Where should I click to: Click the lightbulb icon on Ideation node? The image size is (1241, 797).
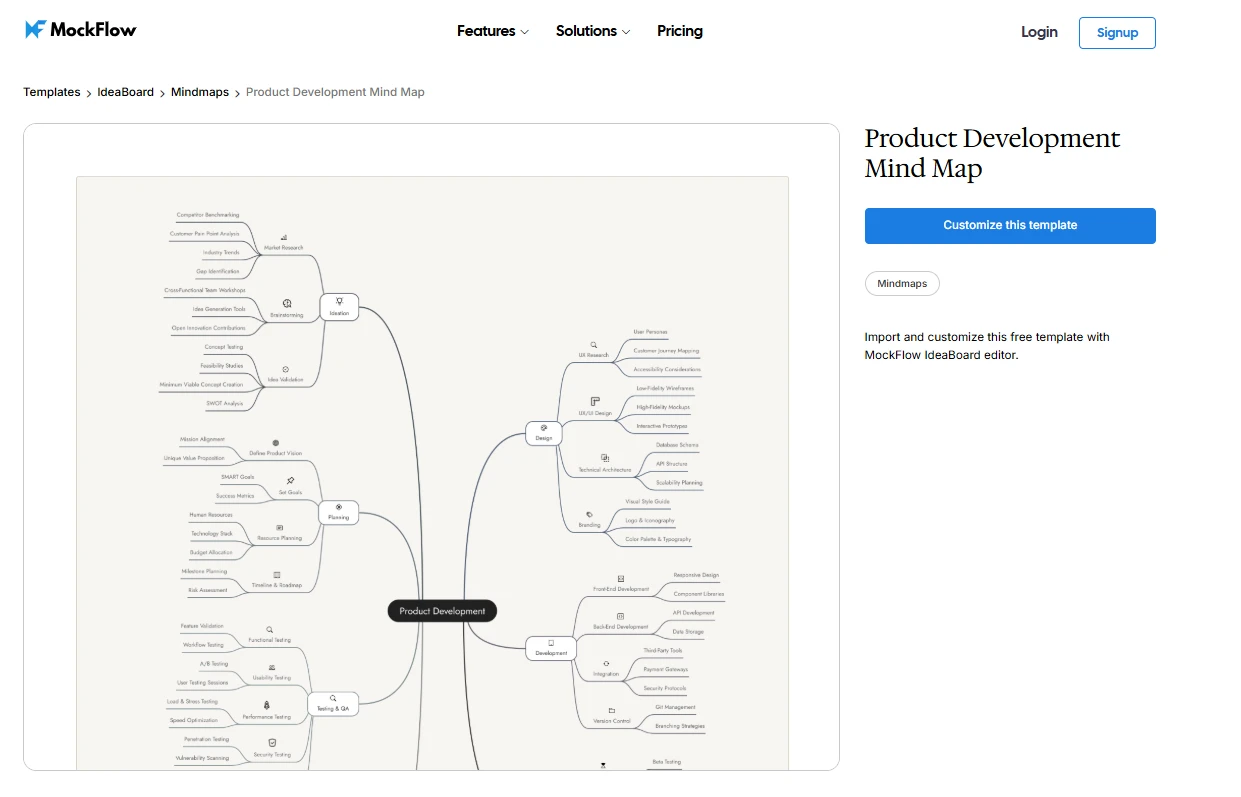(340, 301)
